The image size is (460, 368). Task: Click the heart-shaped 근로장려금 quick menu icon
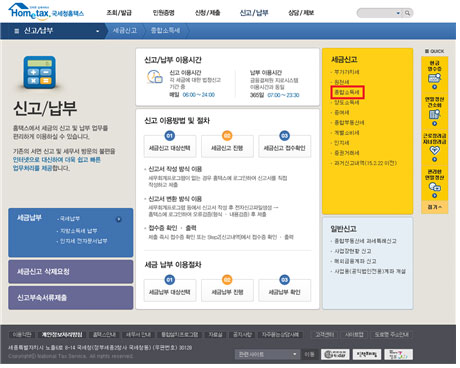click(434, 151)
